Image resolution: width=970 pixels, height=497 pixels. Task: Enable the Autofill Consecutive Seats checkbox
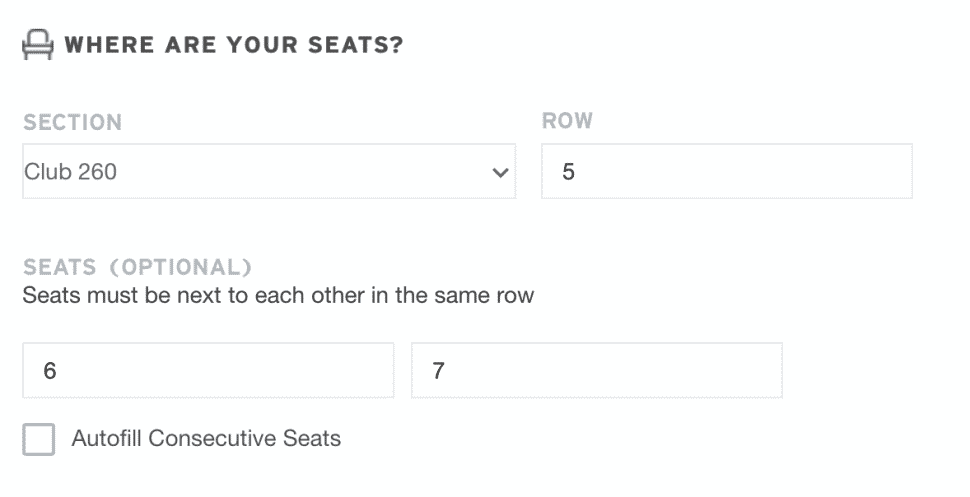pyautogui.click(x=39, y=439)
